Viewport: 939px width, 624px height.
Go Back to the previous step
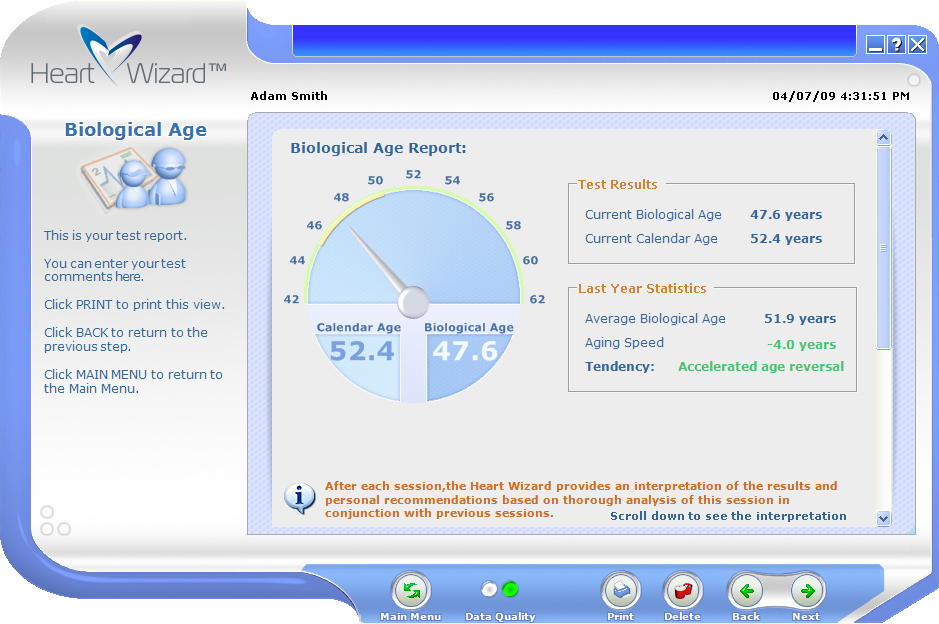tap(746, 591)
